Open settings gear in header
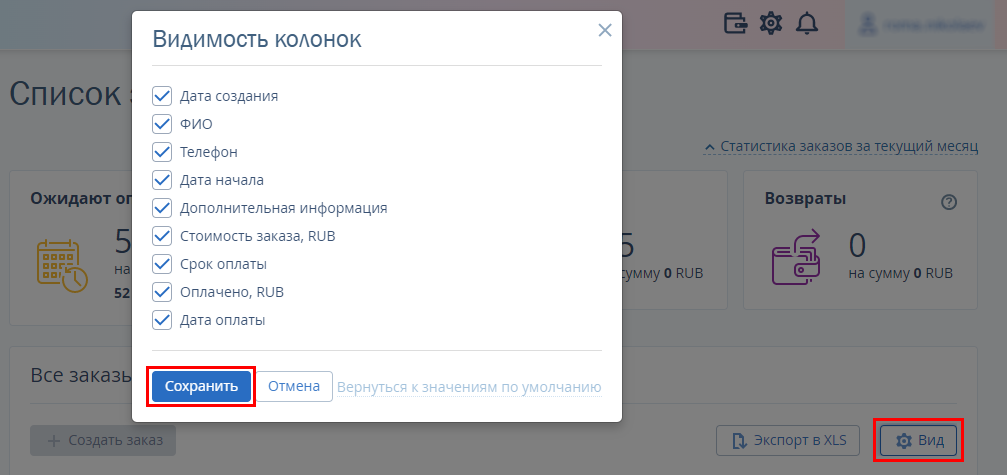This screenshot has height=475, width=1007. tap(771, 24)
